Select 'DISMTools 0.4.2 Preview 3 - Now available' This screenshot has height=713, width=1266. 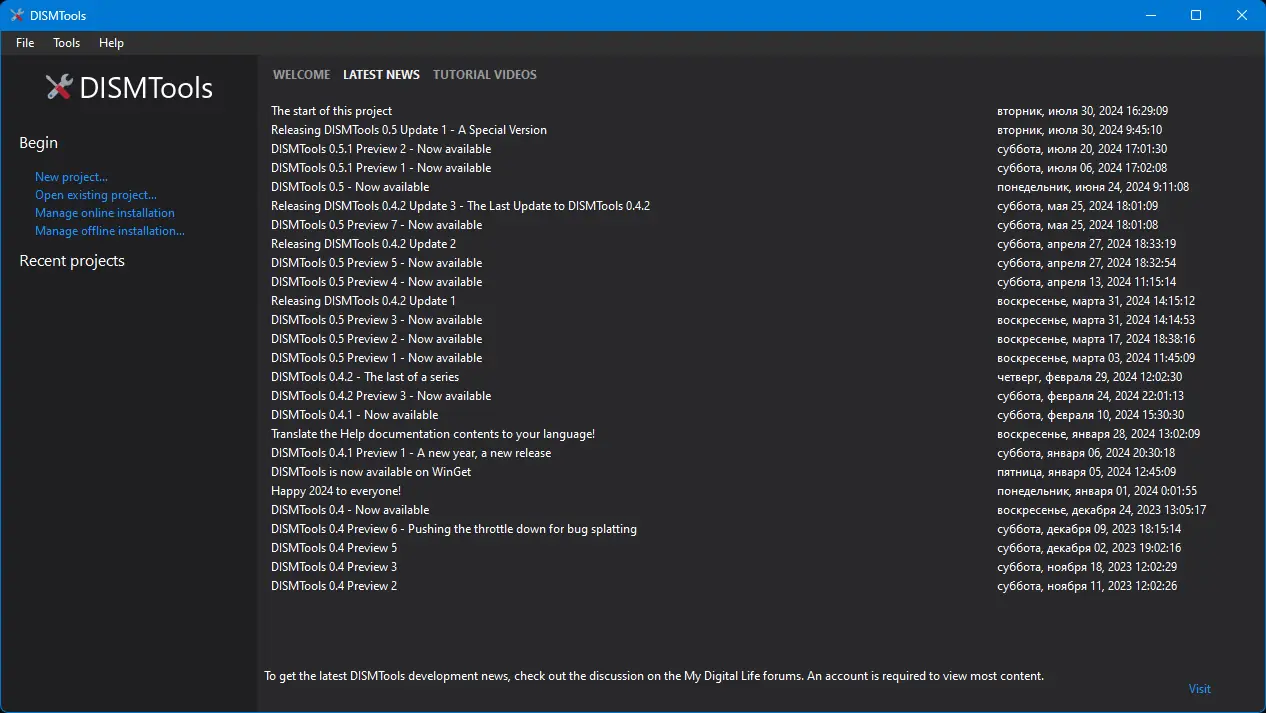[x=381, y=396]
